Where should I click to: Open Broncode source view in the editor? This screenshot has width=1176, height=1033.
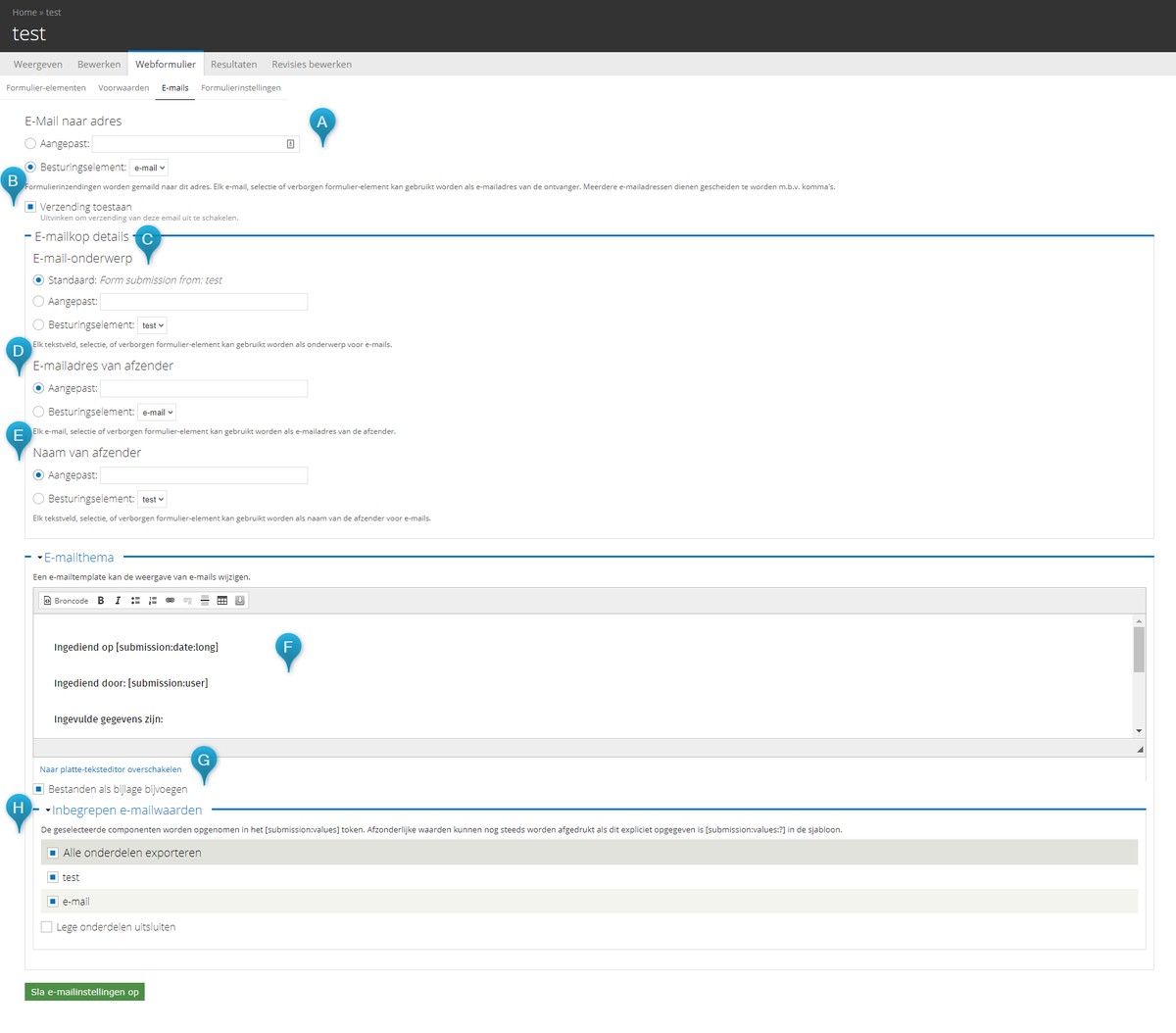pos(67,601)
